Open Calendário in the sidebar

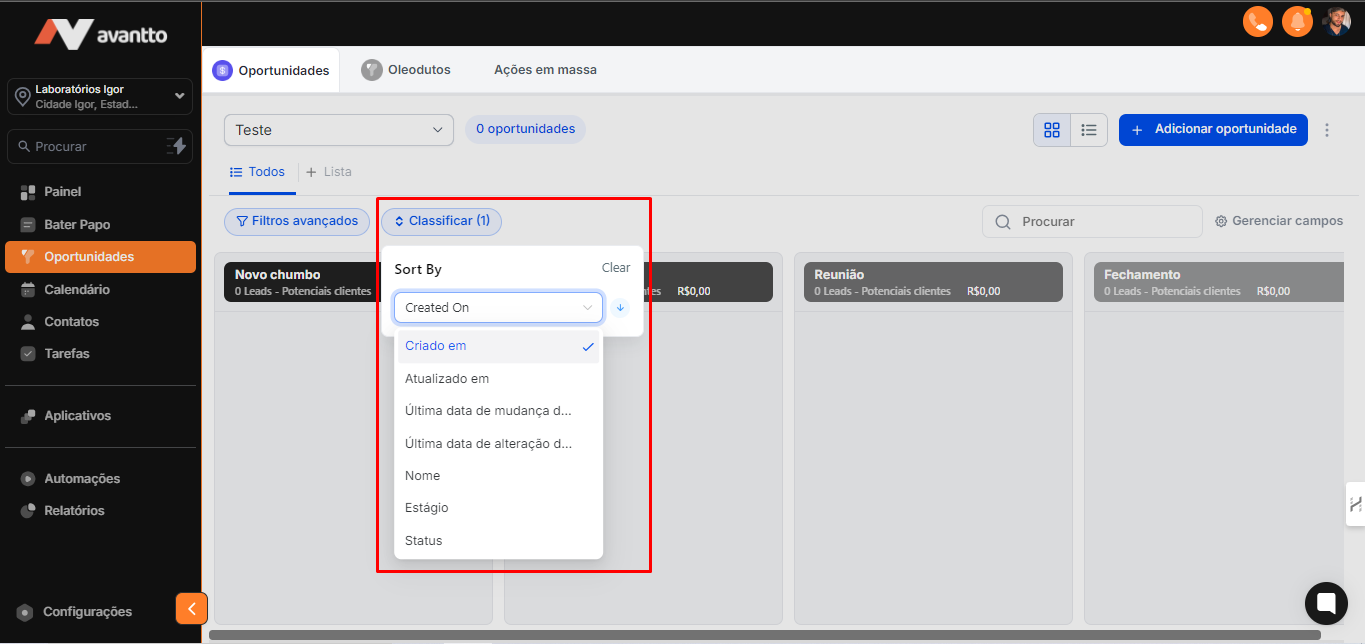coord(77,289)
